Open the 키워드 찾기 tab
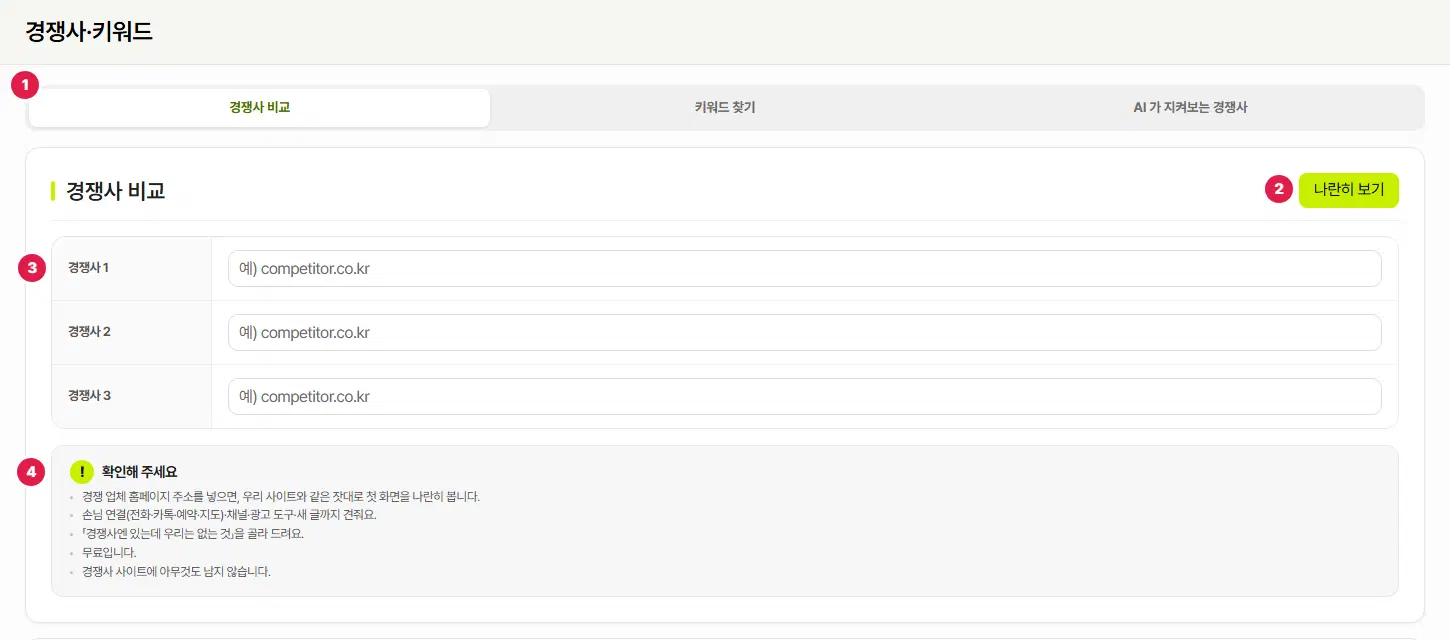 [725, 108]
